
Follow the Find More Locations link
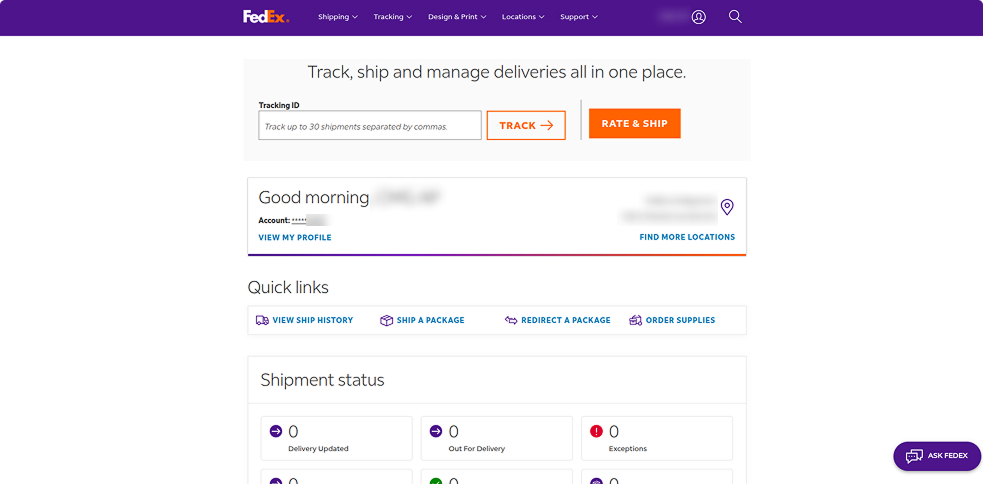click(687, 237)
